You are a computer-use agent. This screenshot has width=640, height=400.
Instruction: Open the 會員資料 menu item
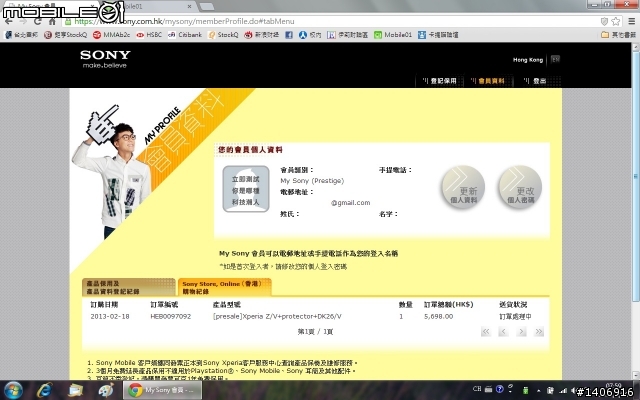[488, 81]
